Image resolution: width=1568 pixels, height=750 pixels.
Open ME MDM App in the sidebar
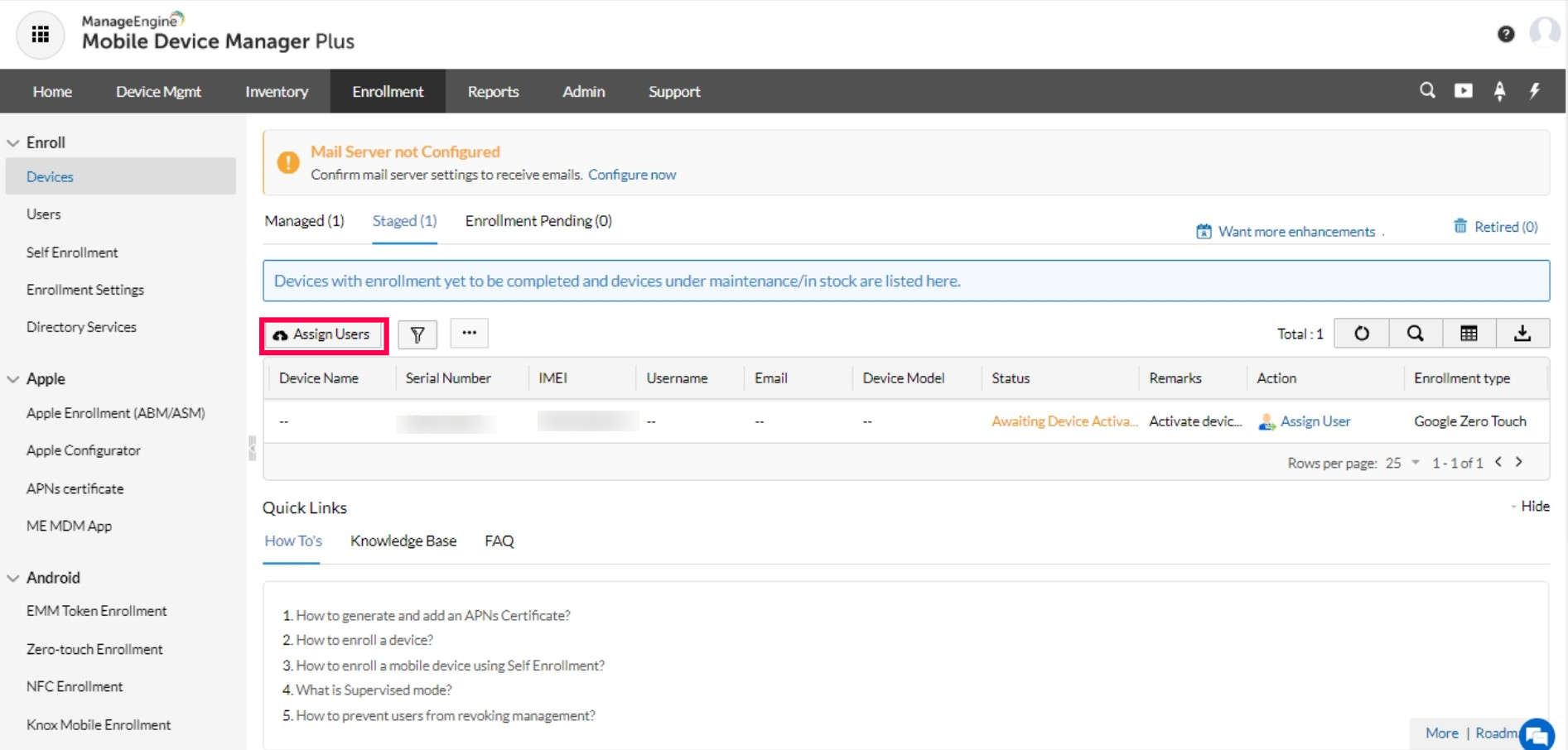coord(69,526)
